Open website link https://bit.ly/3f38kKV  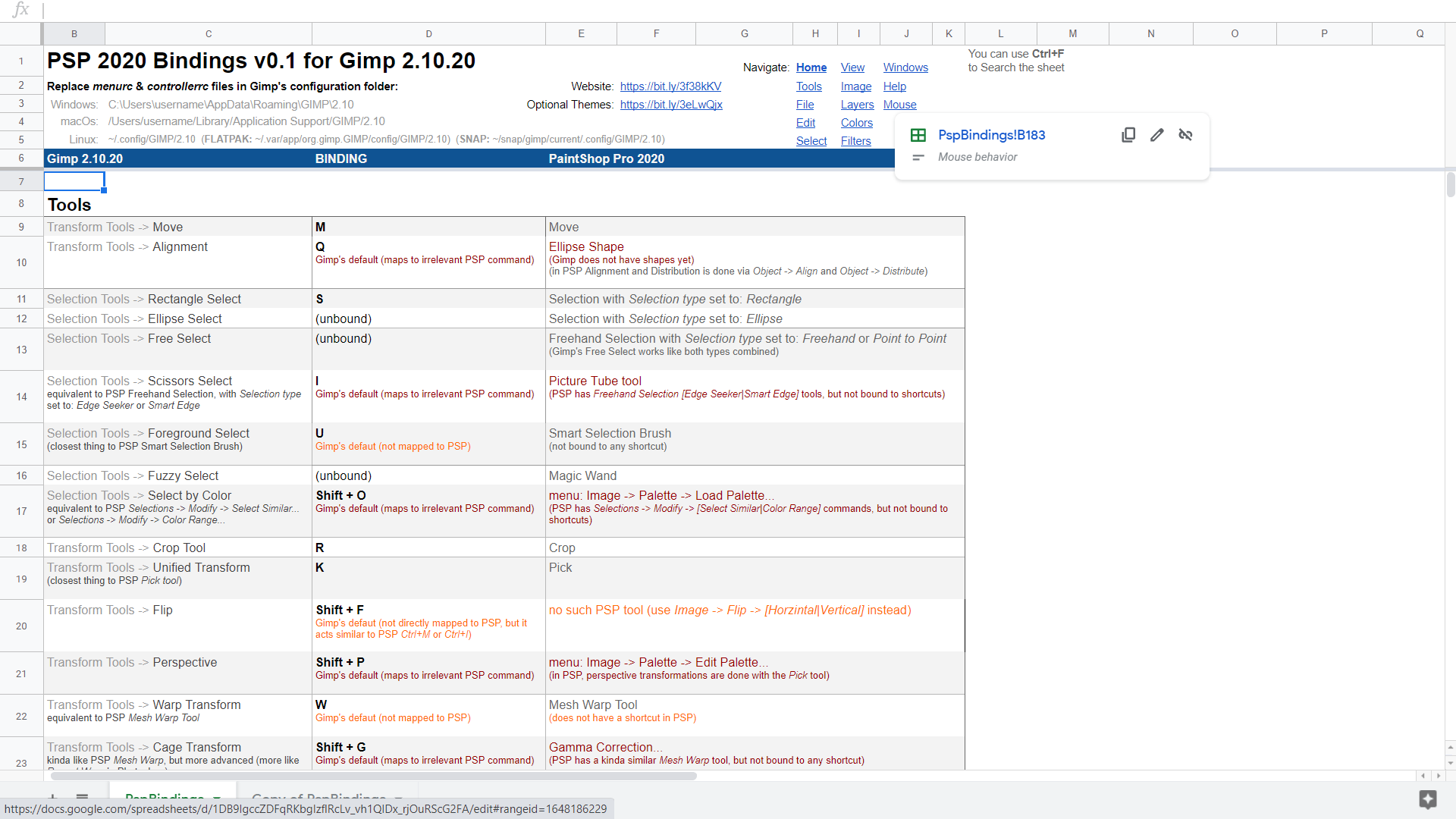[671, 86]
